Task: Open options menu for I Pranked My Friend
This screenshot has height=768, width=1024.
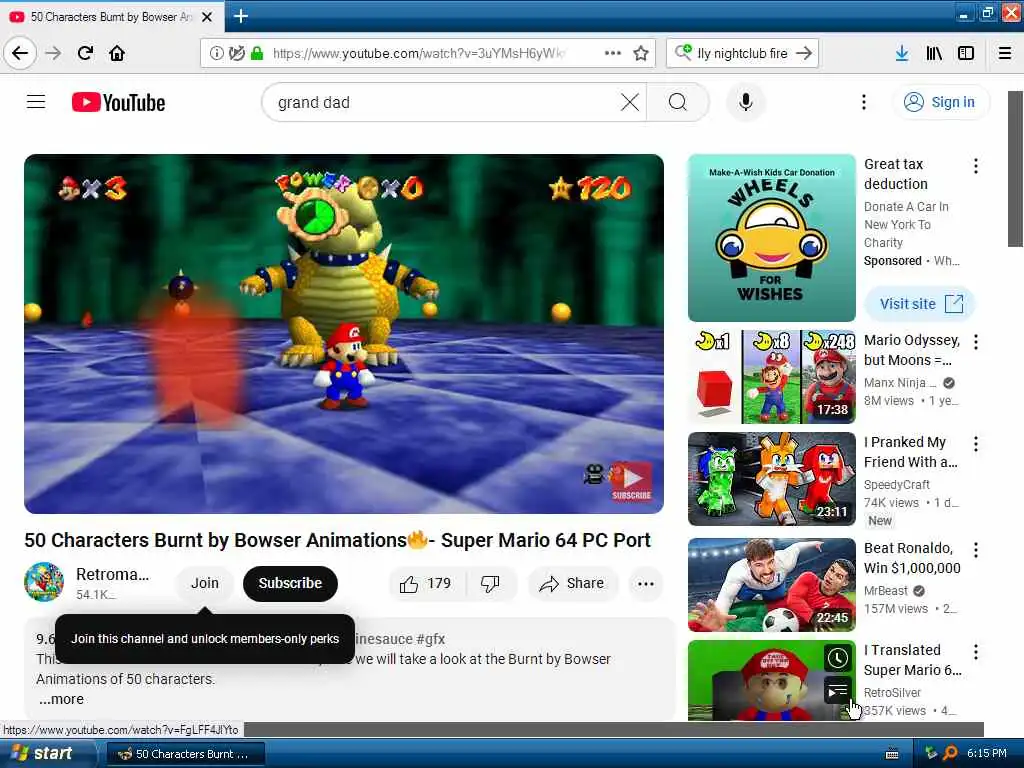Action: [976, 444]
